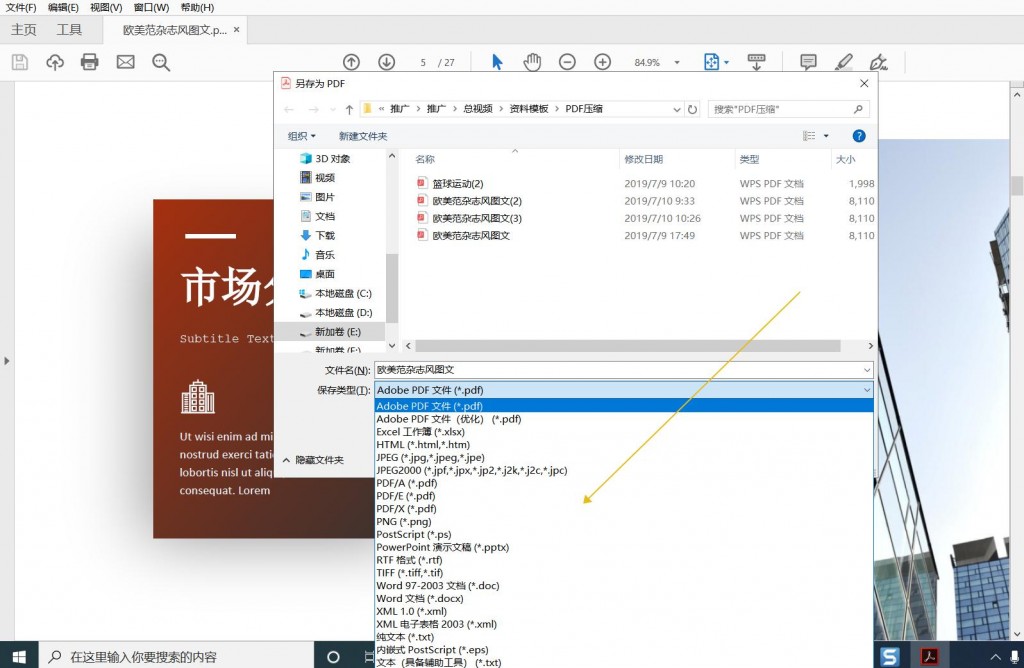Image resolution: width=1024 pixels, height=668 pixels.
Task: Zoom in with plus icon
Action: (602, 62)
